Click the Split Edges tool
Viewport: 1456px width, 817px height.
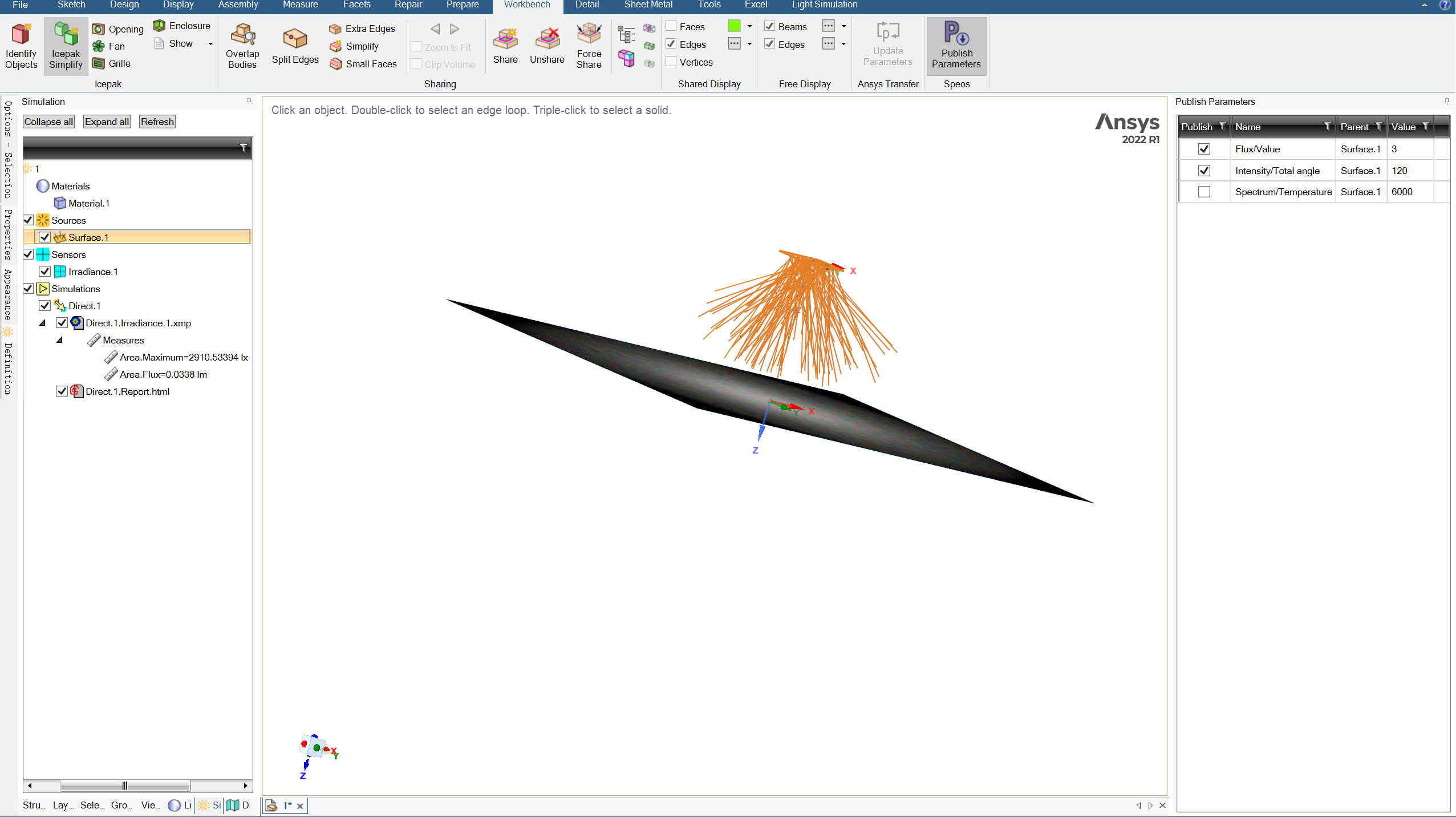[295, 38]
